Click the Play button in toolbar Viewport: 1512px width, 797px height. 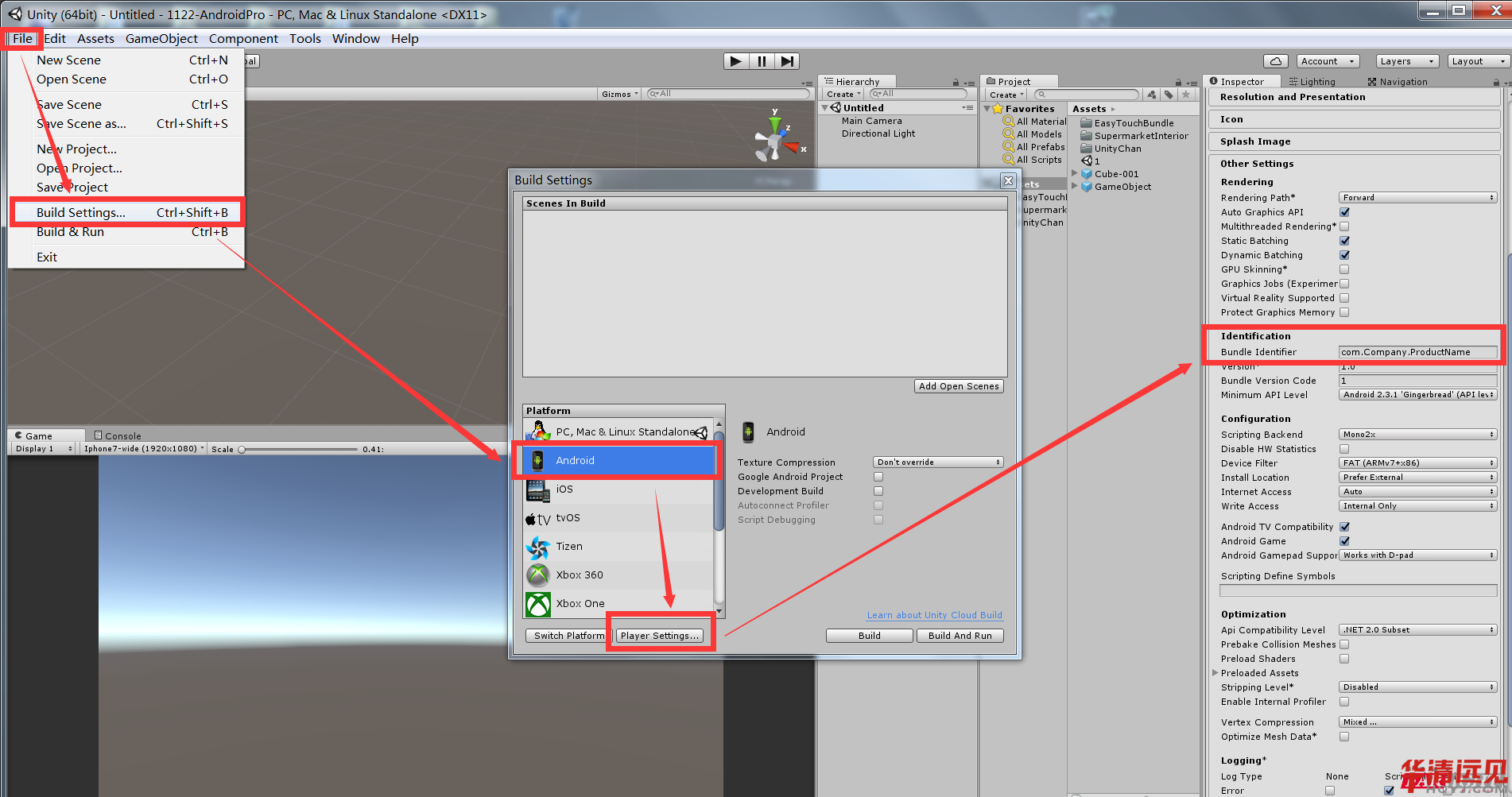[735, 61]
